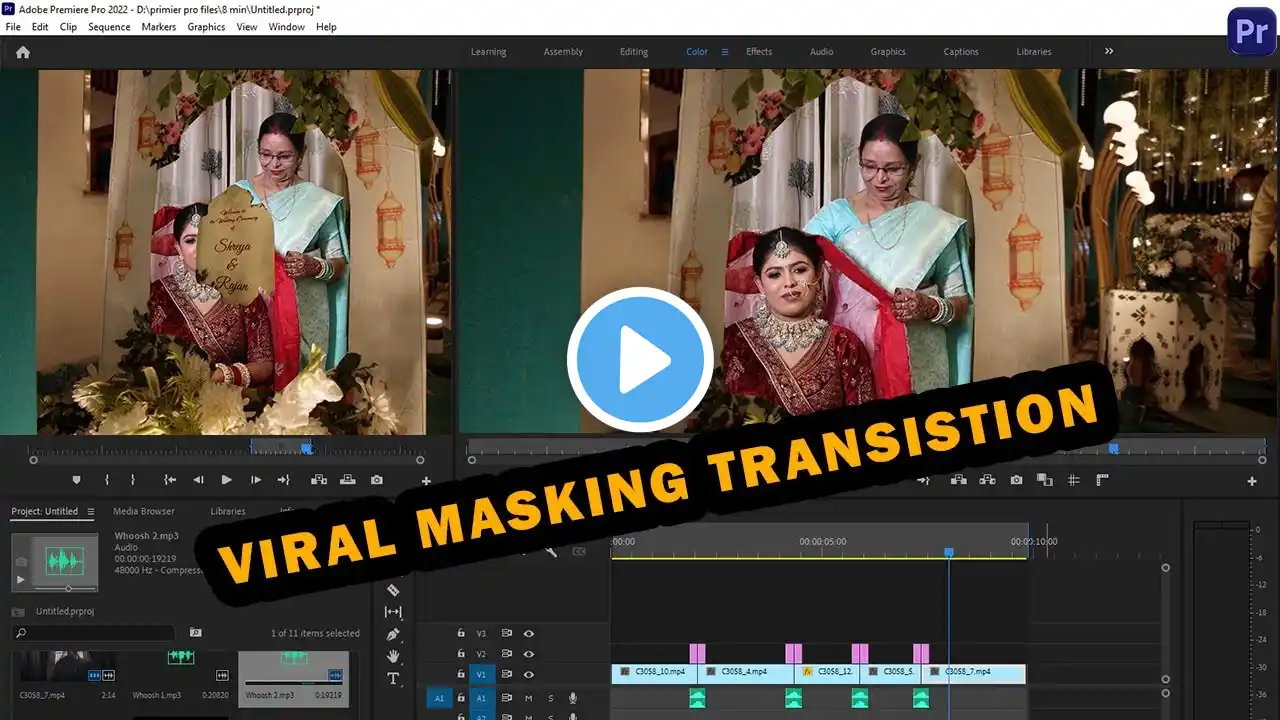Open the Editing workspace
The height and width of the screenshot is (720, 1280).
click(633, 52)
